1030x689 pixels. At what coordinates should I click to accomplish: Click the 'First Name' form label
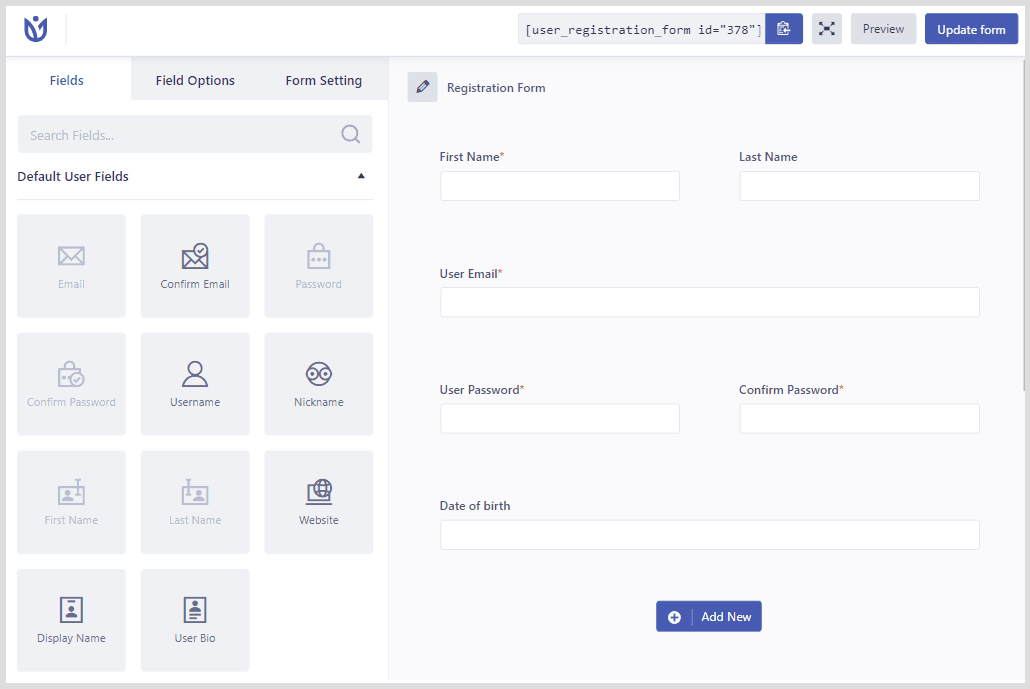coord(472,156)
